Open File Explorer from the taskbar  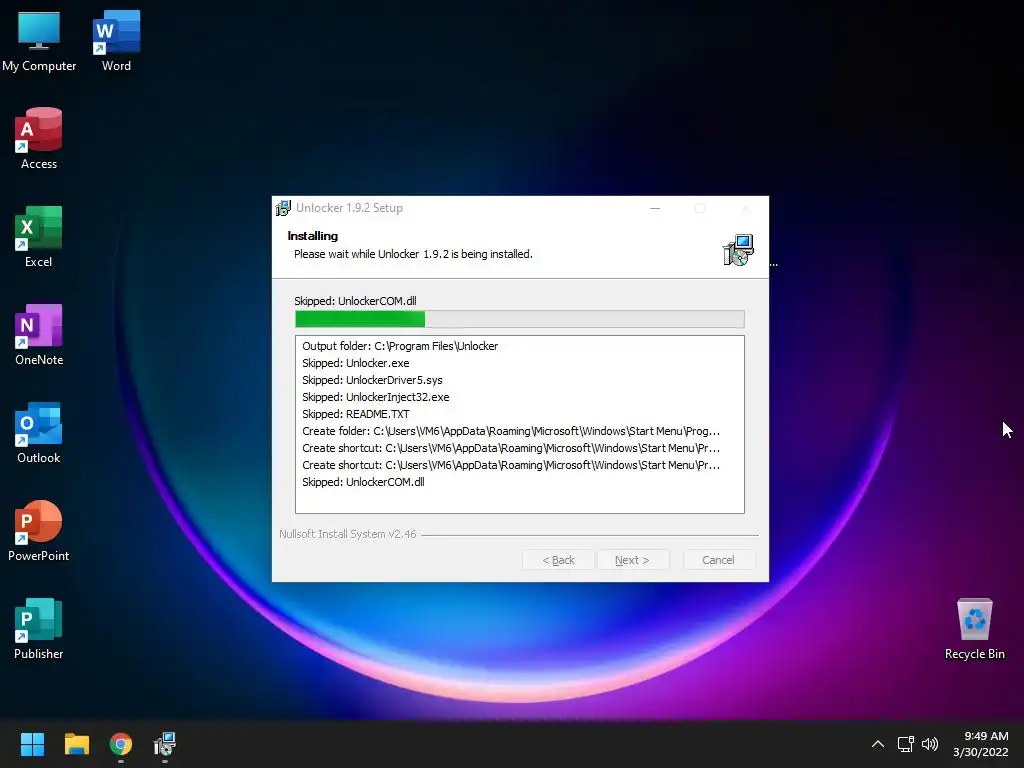[76, 744]
